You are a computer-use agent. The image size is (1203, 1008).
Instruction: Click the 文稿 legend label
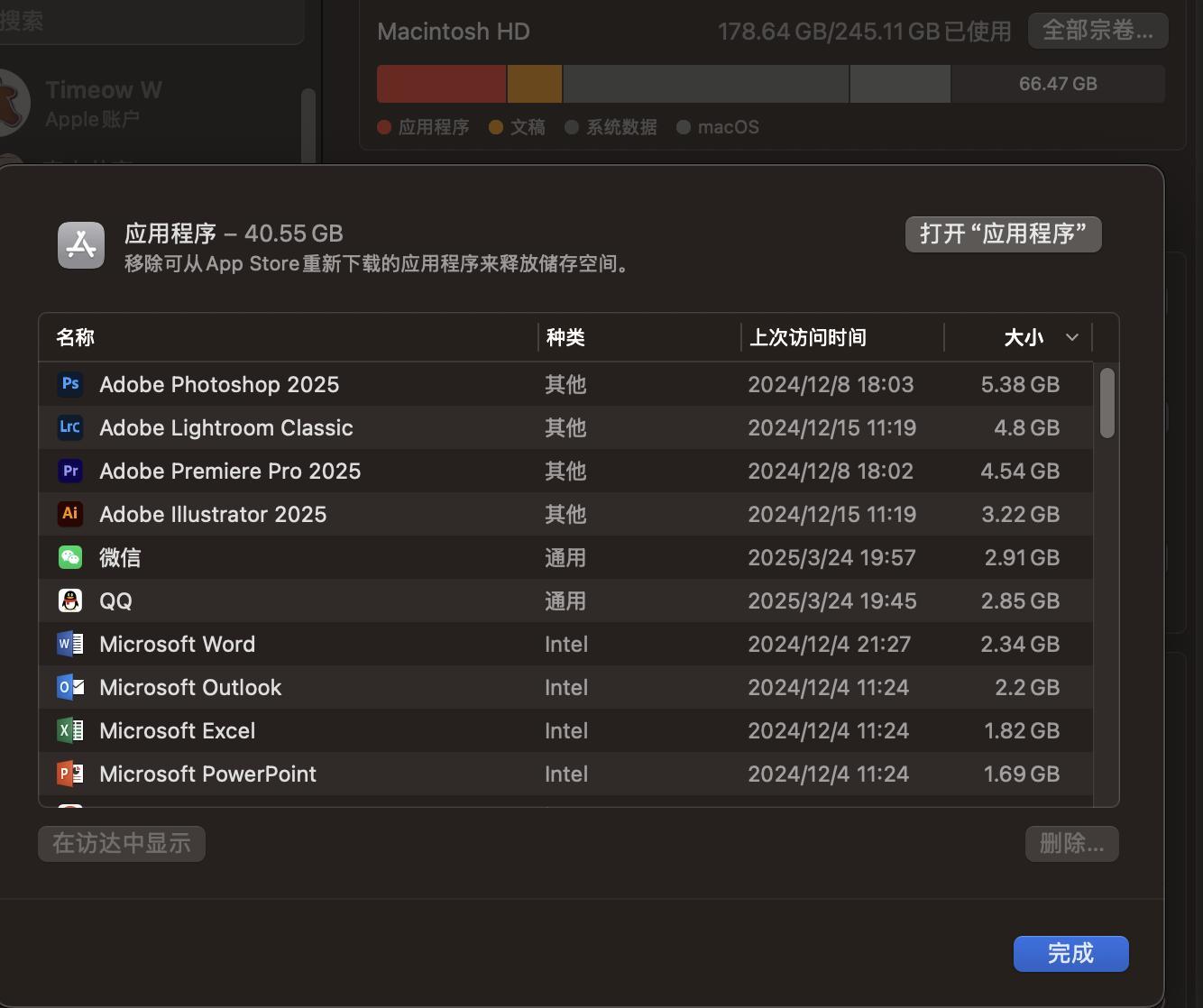point(528,127)
